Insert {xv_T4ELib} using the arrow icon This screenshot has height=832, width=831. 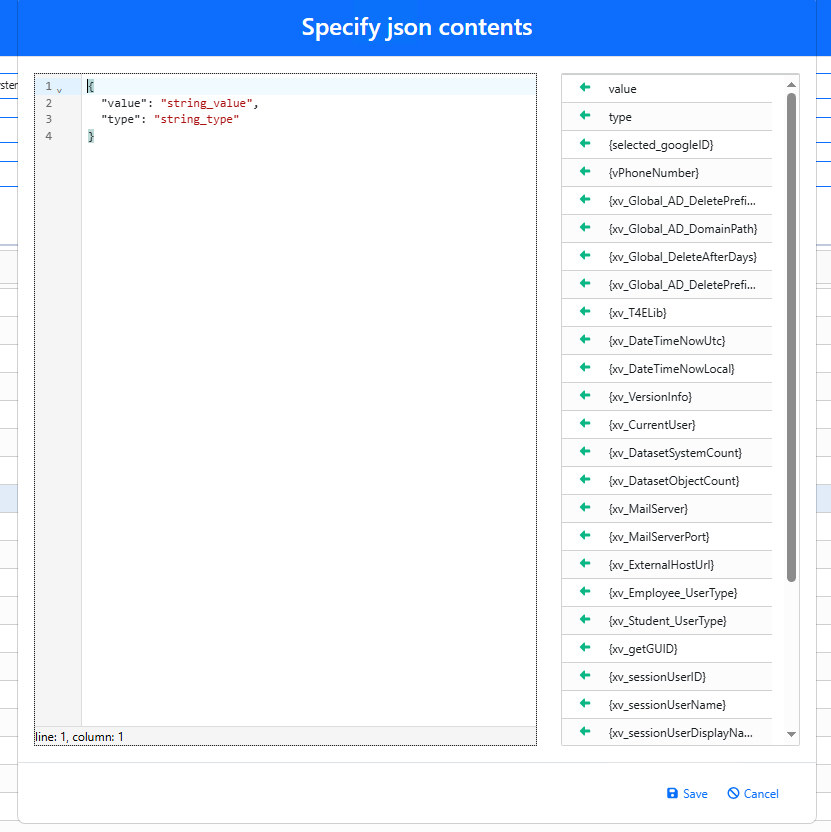tap(585, 311)
